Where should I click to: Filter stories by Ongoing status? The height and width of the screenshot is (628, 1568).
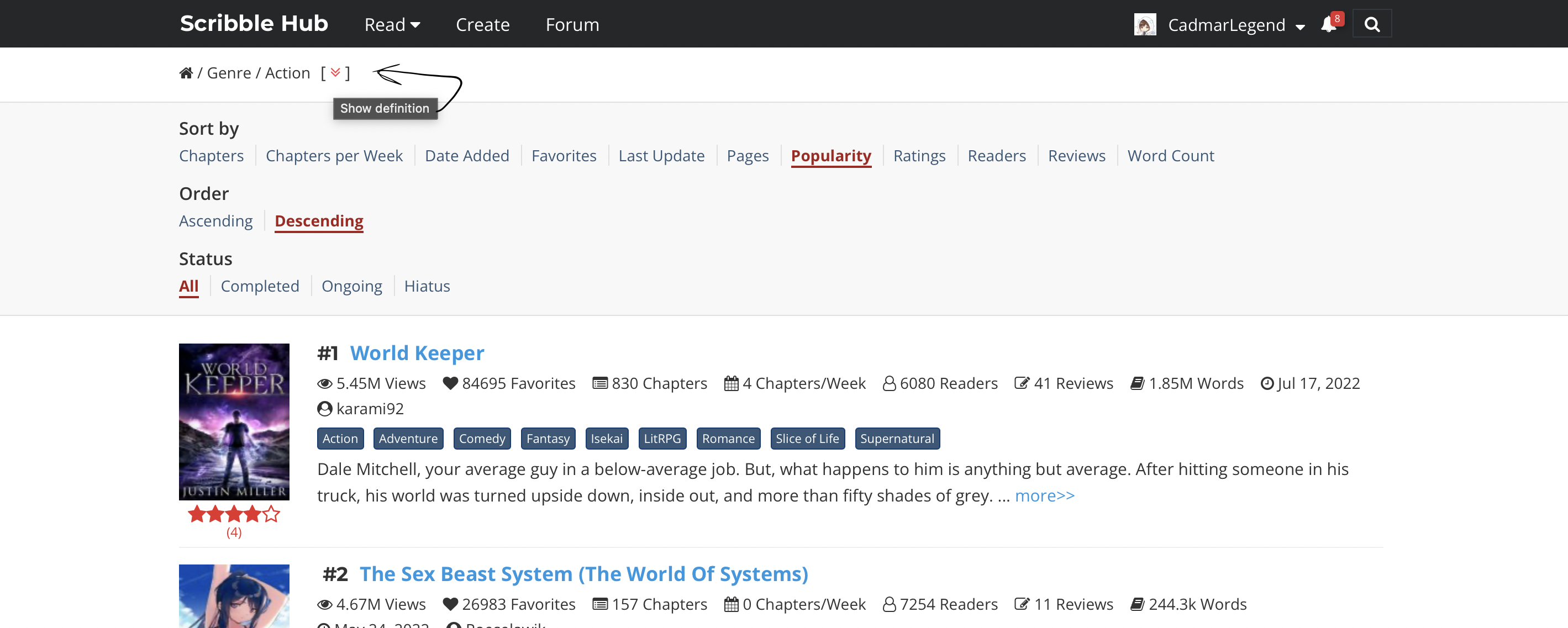click(x=351, y=286)
